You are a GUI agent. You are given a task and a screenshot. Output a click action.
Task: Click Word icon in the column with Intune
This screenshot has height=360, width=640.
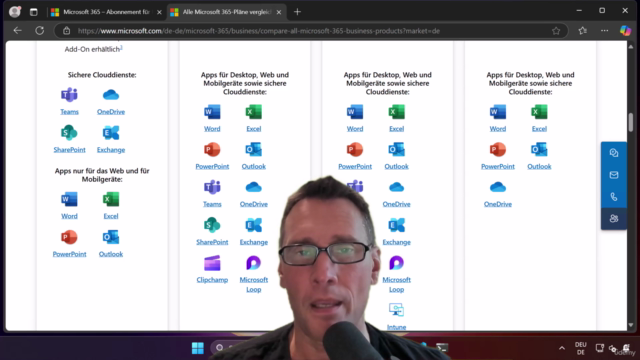coord(355,112)
